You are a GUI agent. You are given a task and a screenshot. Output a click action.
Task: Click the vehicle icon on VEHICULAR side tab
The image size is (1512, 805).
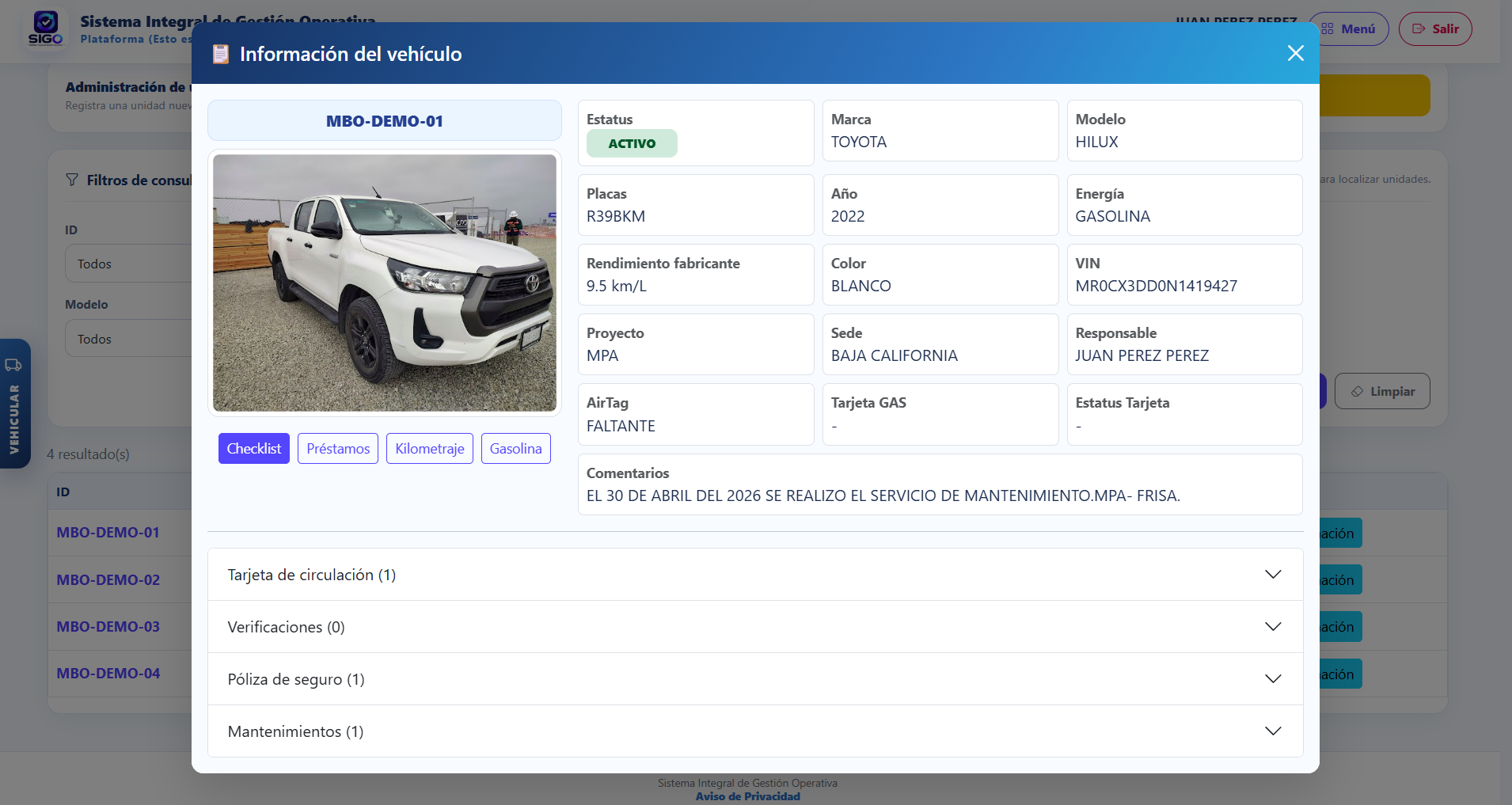pos(13,365)
